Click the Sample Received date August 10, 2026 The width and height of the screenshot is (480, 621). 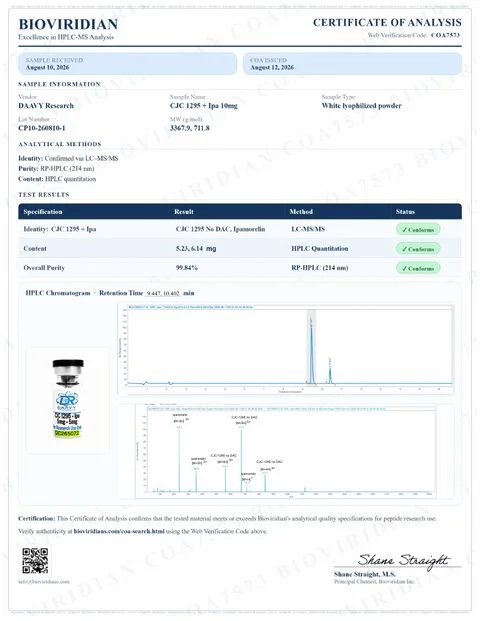[x=48, y=67]
